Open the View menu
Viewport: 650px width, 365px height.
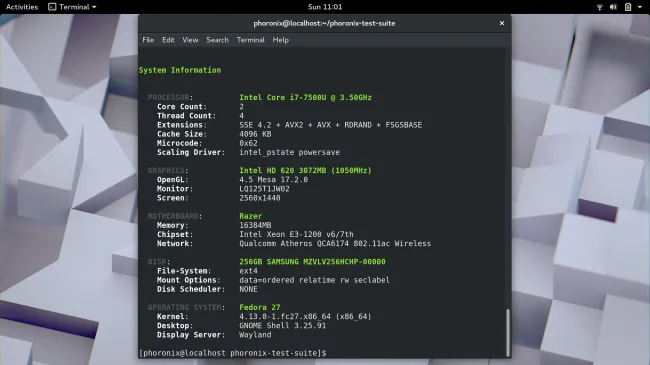coord(190,40)
